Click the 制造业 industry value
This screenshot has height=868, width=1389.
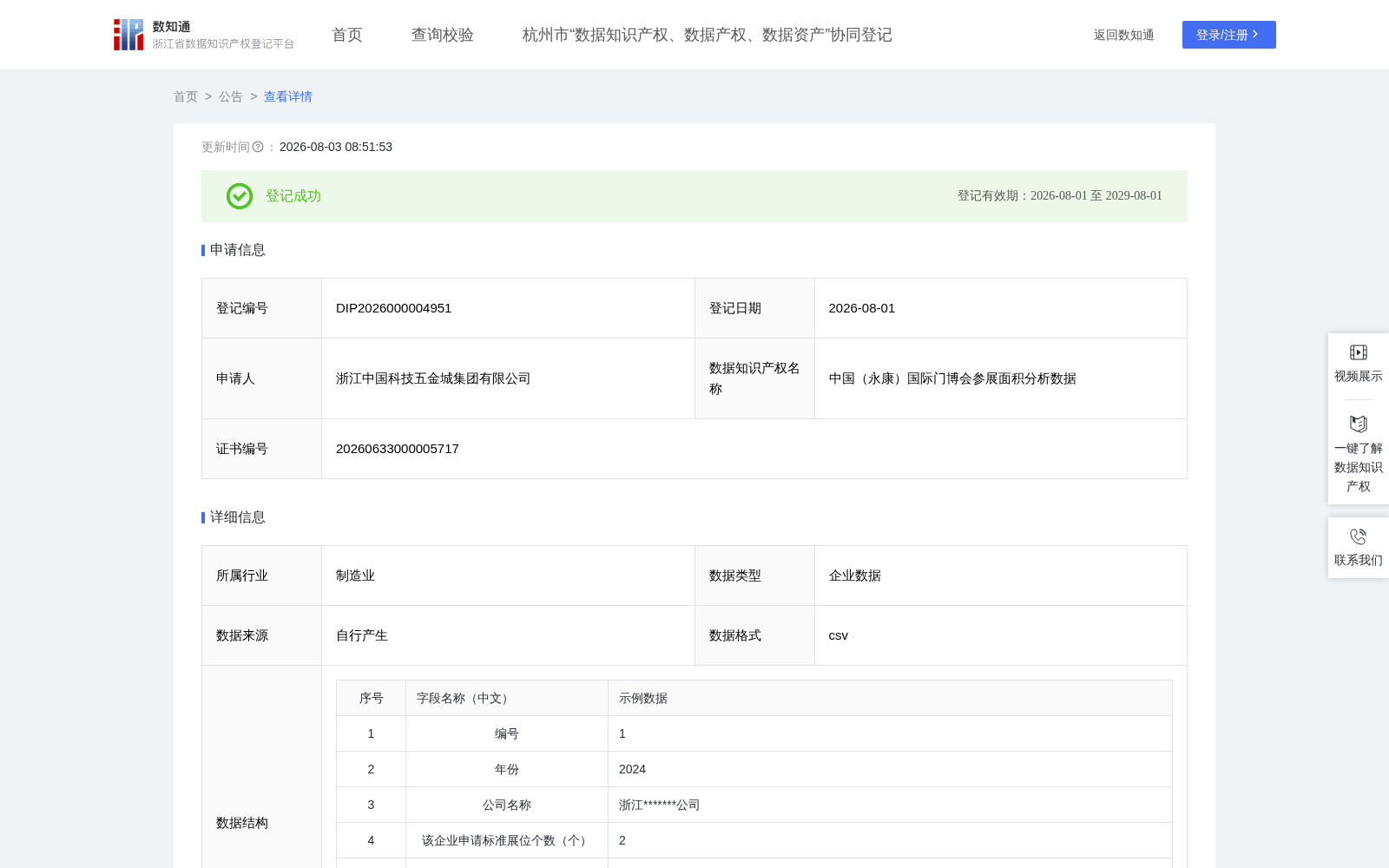[x=356, y=575]
